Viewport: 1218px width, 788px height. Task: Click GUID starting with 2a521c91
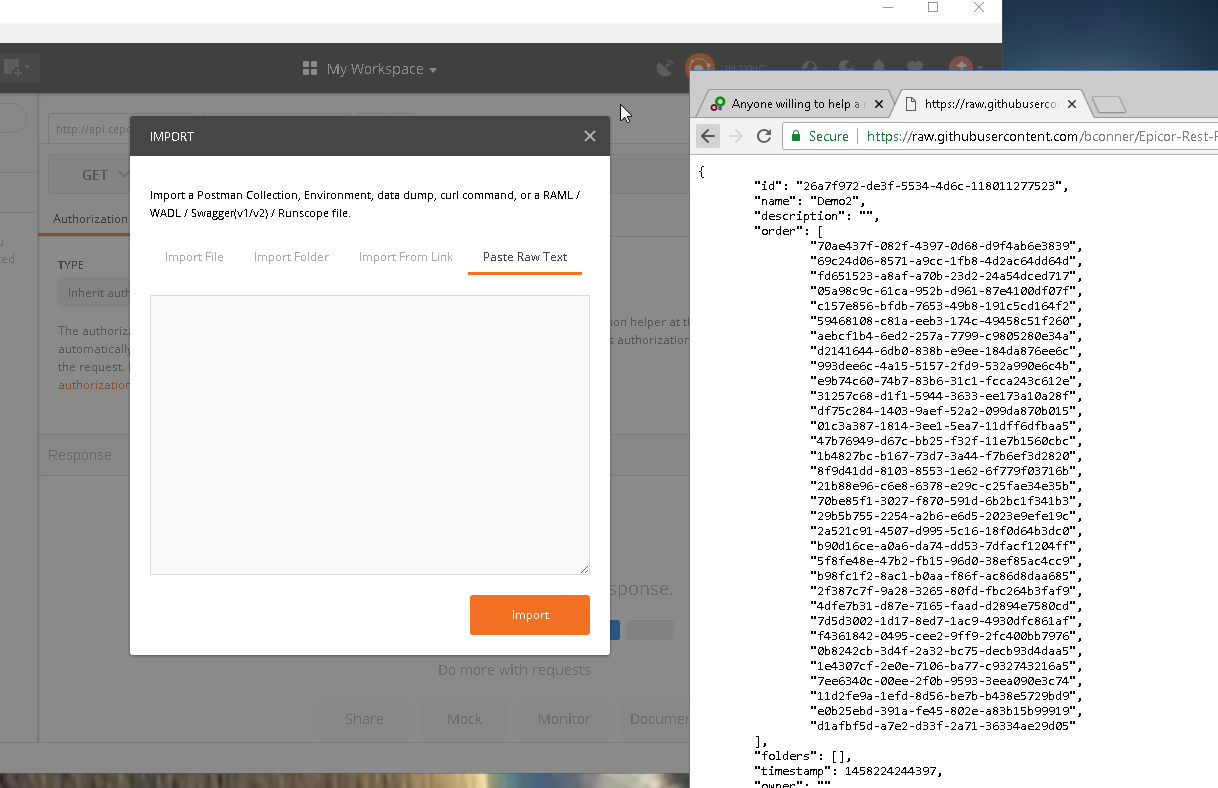tap(946, 531)
